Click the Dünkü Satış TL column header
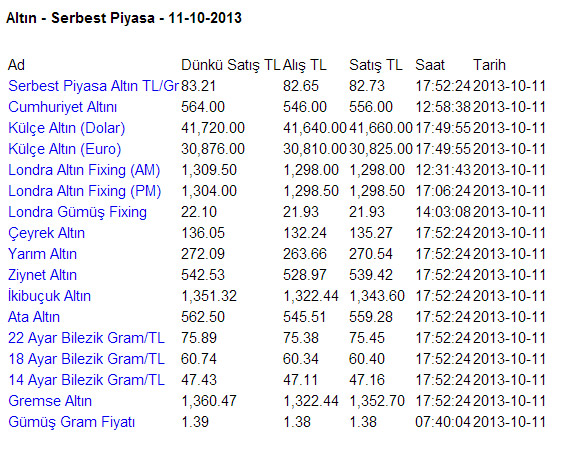 tap(231, 65)
